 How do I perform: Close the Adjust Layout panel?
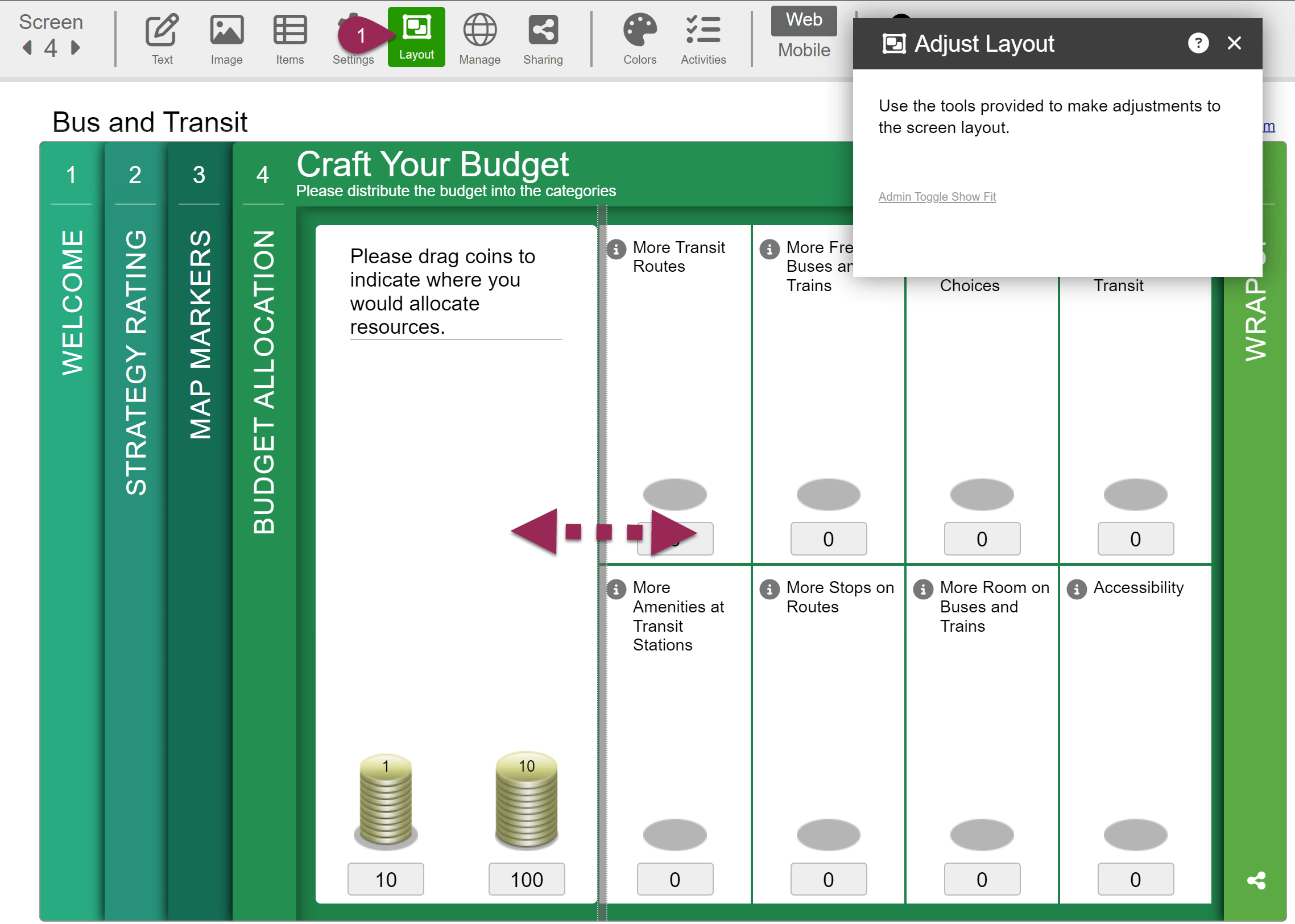(1234, 43)
